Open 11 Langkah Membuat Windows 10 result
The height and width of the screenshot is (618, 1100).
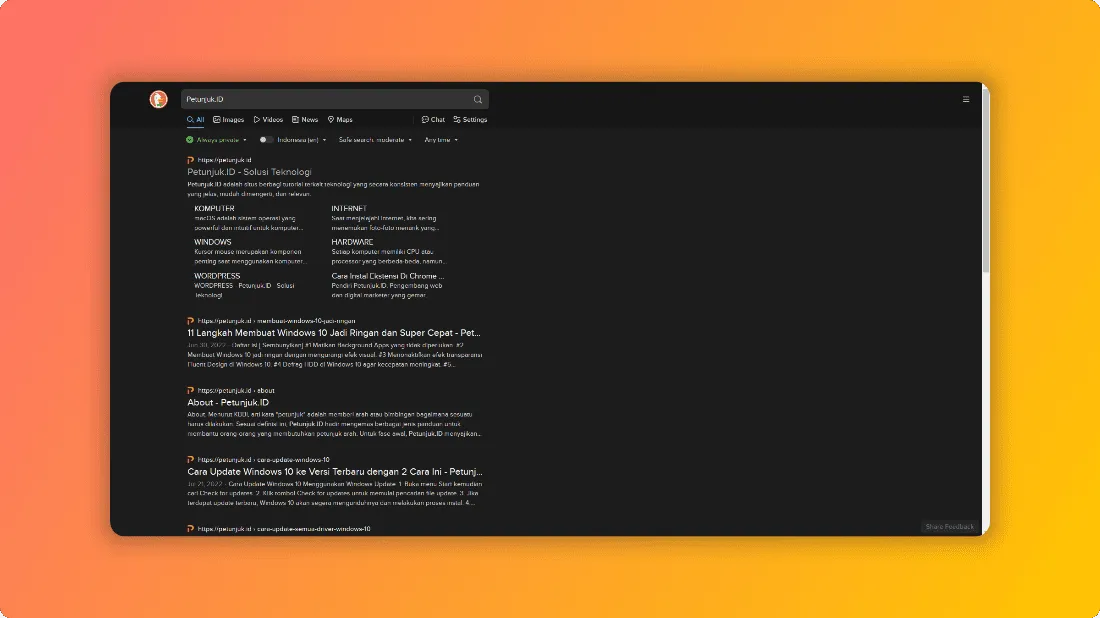click(334, 333)
